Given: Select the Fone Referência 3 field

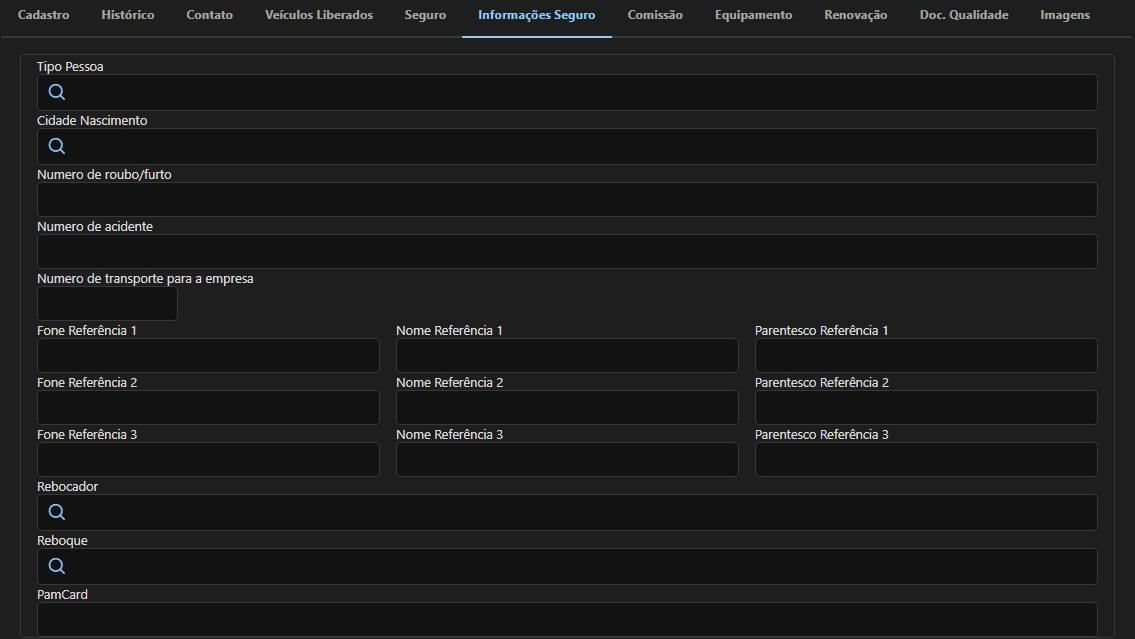Looking at the screenshot, I should tap(208, 460).
